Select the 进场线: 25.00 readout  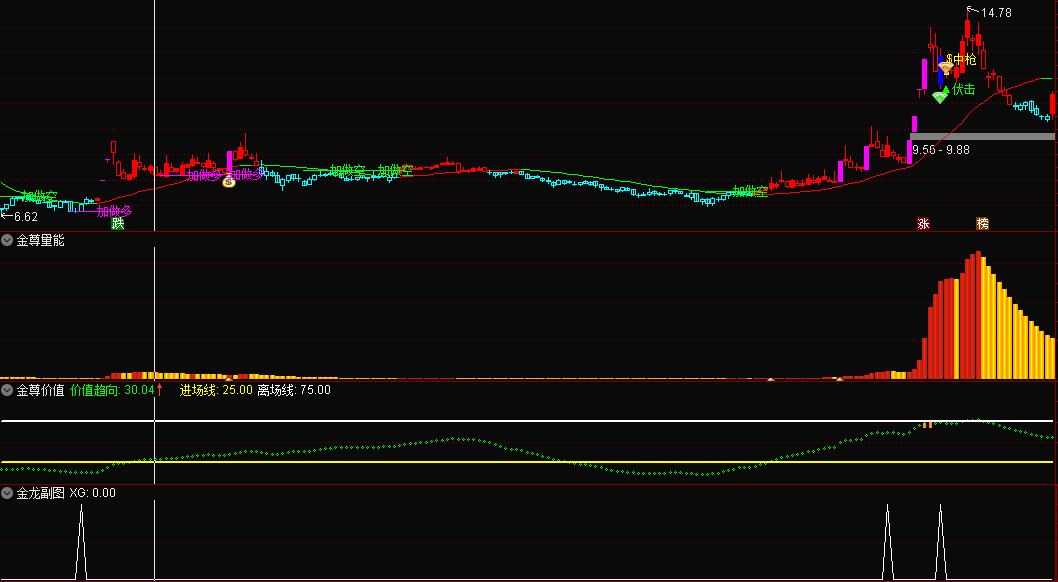point(216,389)
